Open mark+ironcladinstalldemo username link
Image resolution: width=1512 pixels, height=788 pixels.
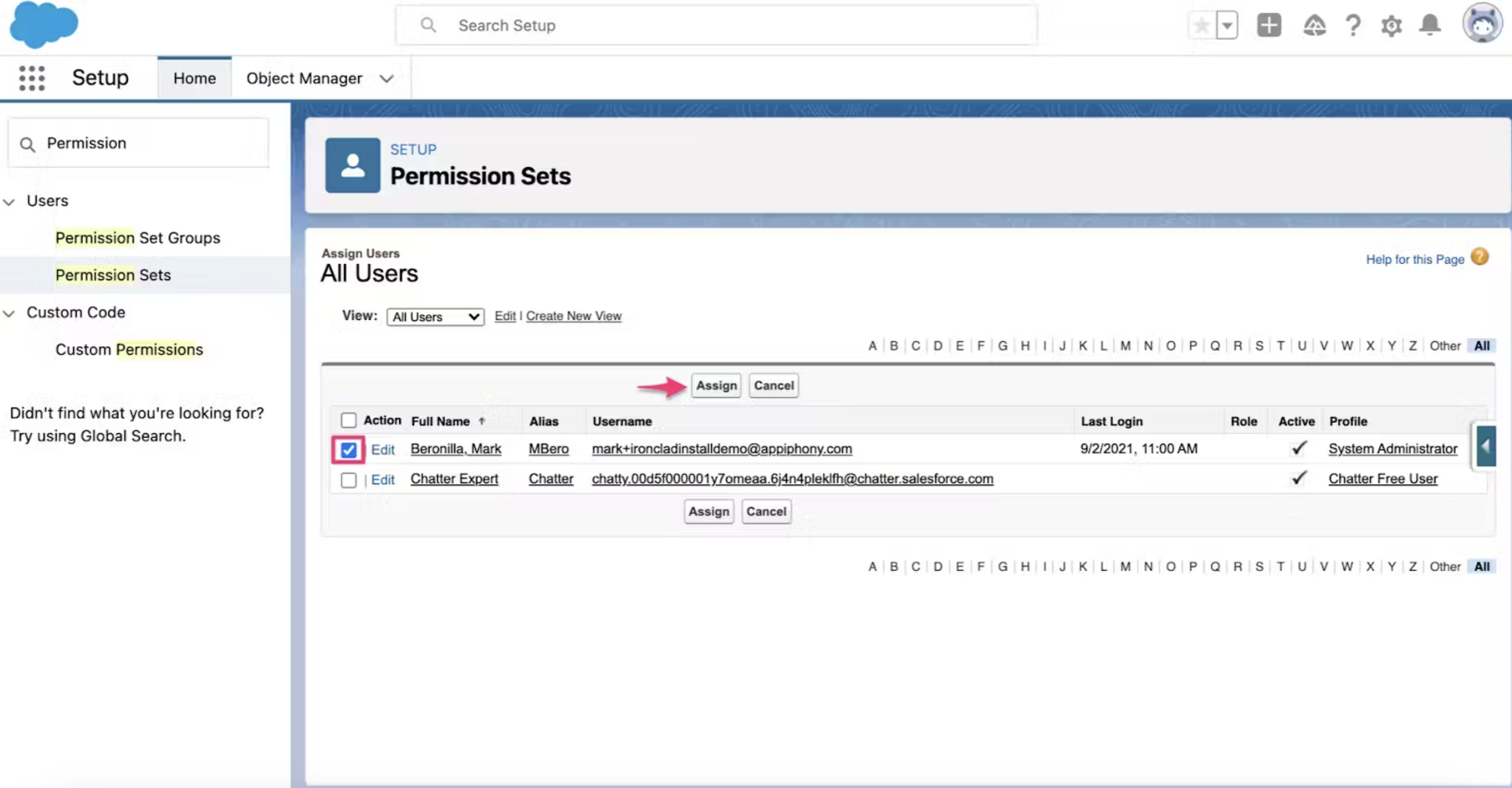[722, 449]
